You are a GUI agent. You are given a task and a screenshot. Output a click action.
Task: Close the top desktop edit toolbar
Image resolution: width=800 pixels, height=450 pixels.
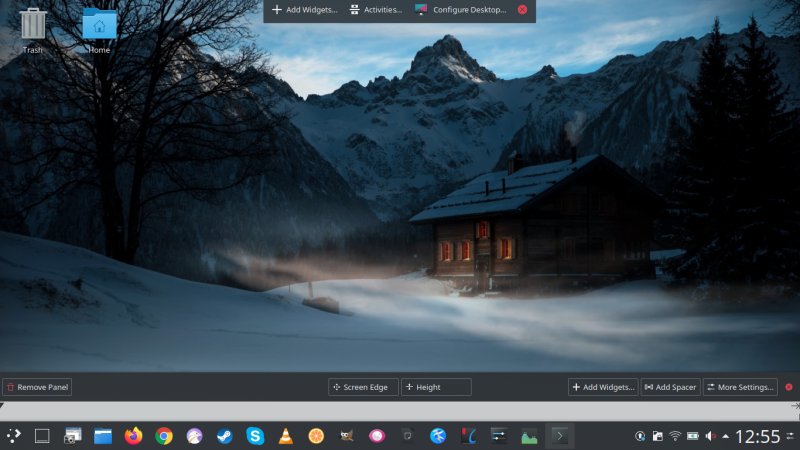(x=522, y=10)
